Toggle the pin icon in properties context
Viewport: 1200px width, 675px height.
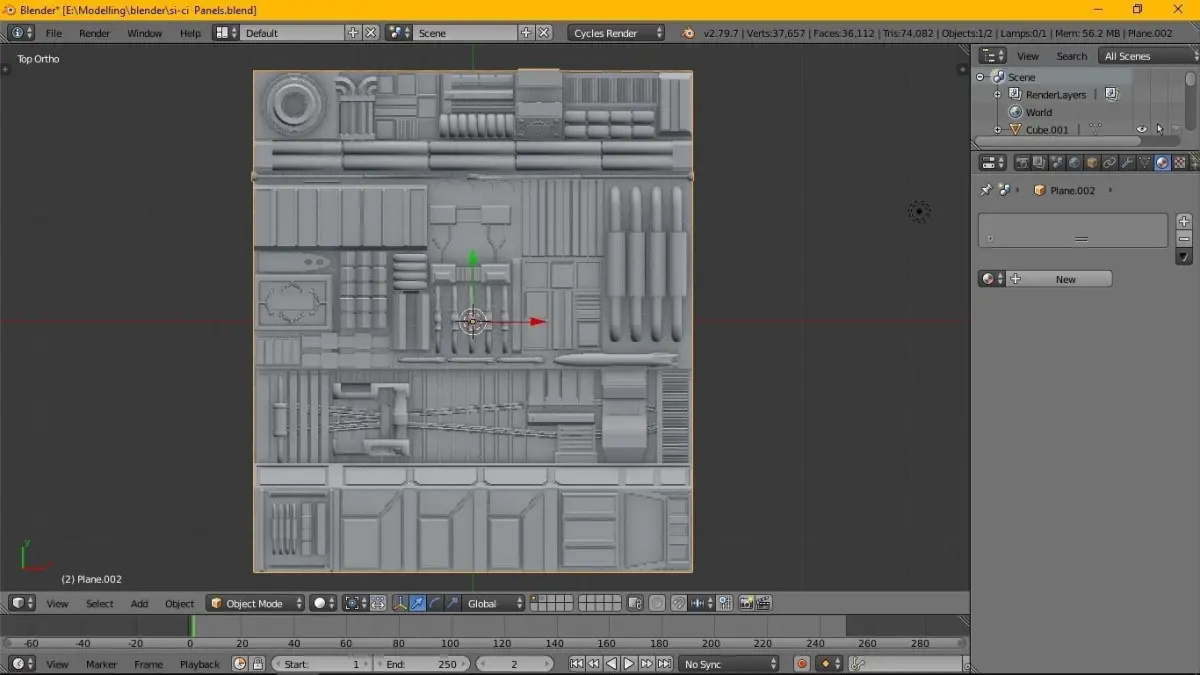pyautogui.click(x=986, y=190)
